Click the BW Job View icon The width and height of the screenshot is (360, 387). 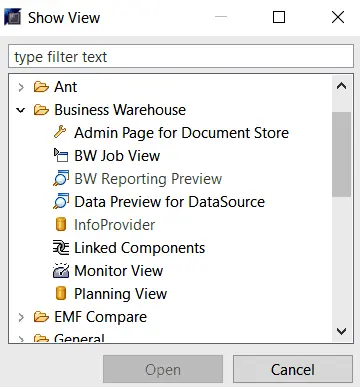pyautogui.click(x=61, y=155)
